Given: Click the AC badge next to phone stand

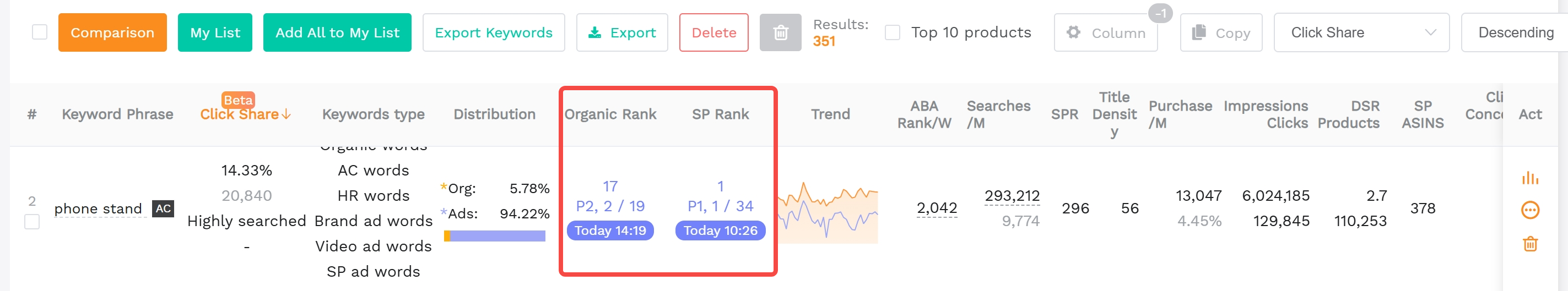Looking at the screenshot, I should (163, 208).
